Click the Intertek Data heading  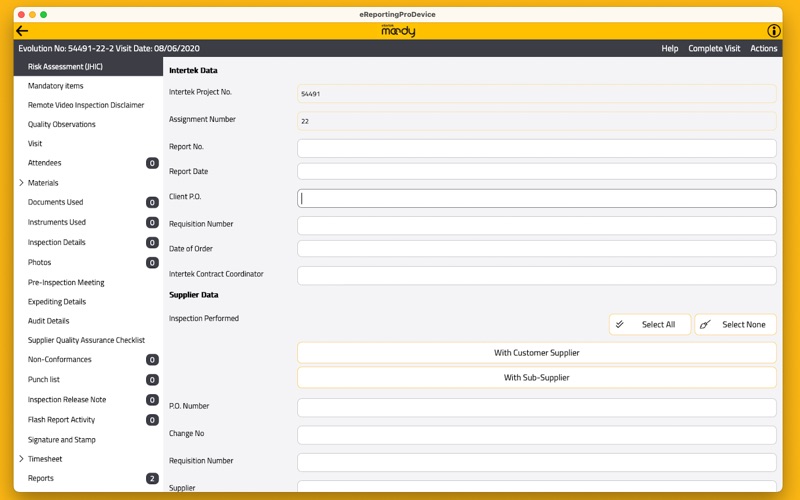(193, 70)
